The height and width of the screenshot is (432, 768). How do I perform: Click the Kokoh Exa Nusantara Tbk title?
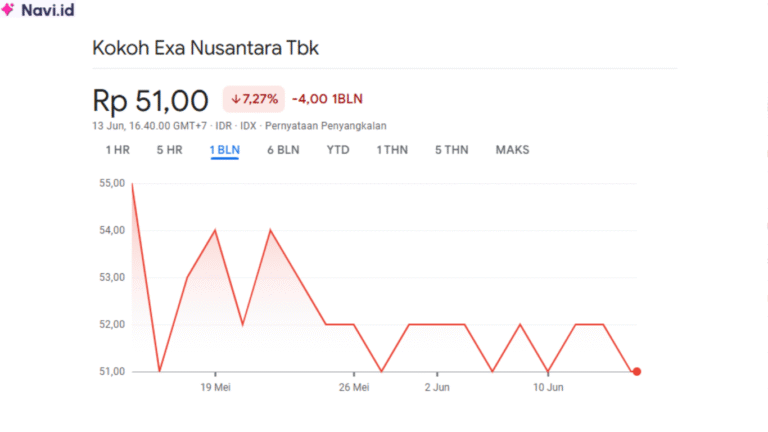pos(205,48)
